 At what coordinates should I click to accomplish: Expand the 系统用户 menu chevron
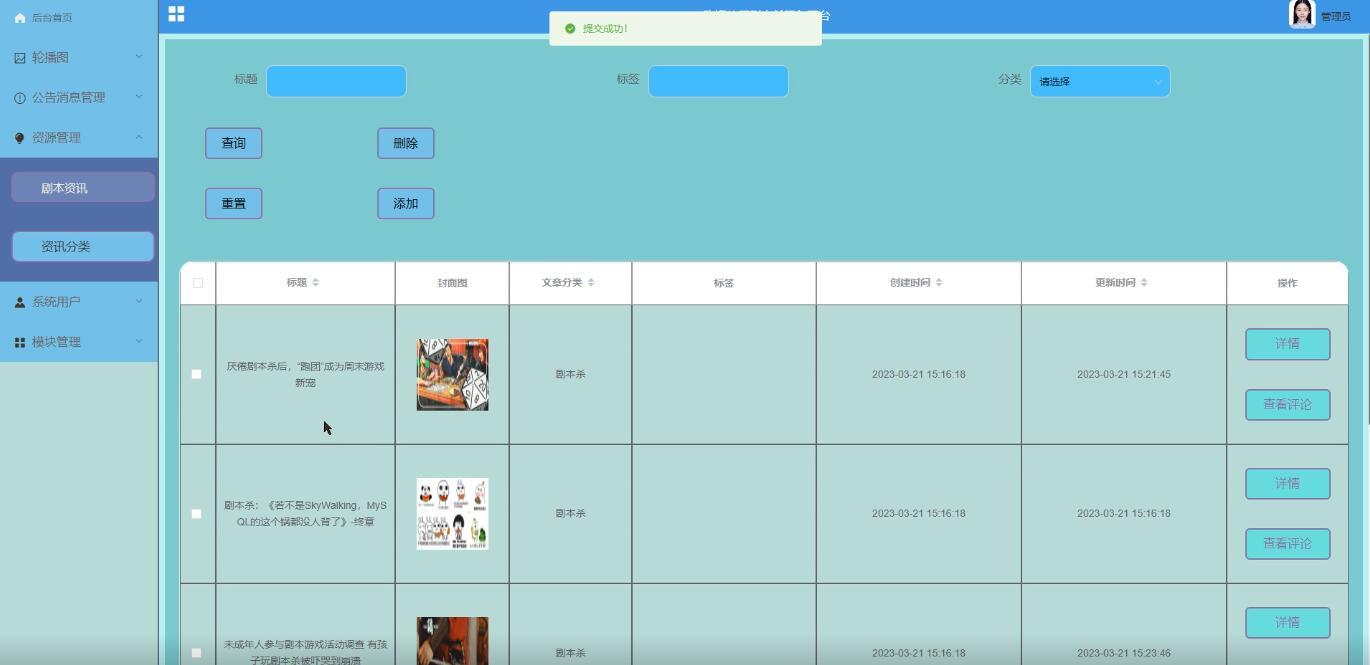coord(139,301)
